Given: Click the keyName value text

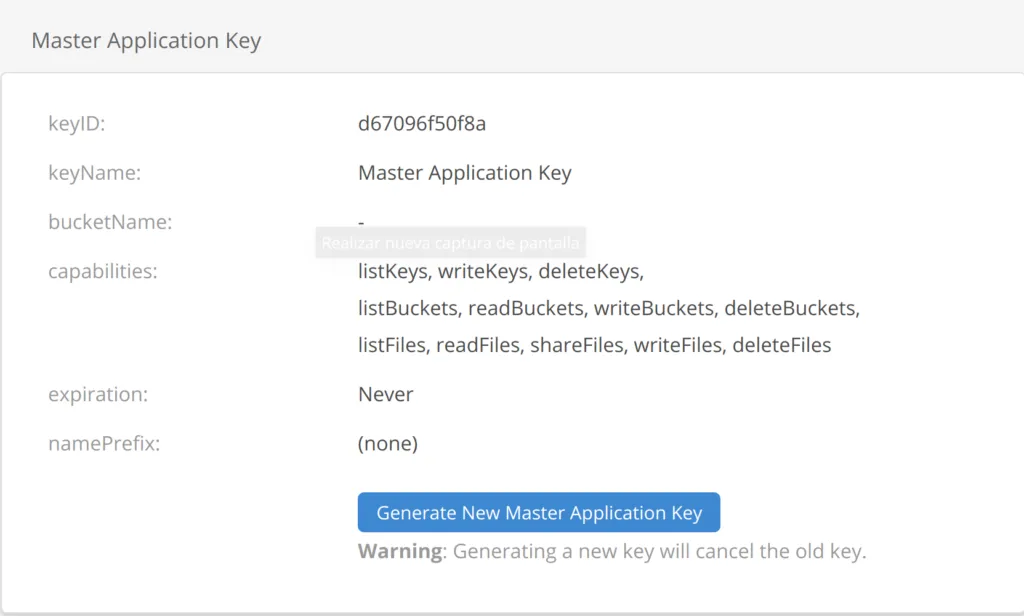Looking at the screenshot, I should pyautogui.click(x=464, y=173).
